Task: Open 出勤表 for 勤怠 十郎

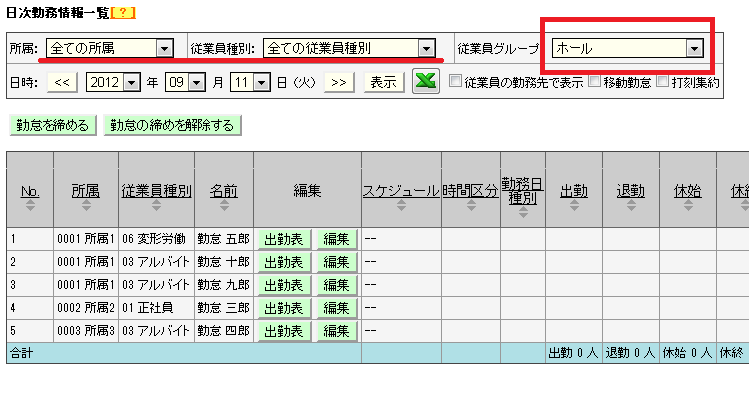Action: (284, 262)
